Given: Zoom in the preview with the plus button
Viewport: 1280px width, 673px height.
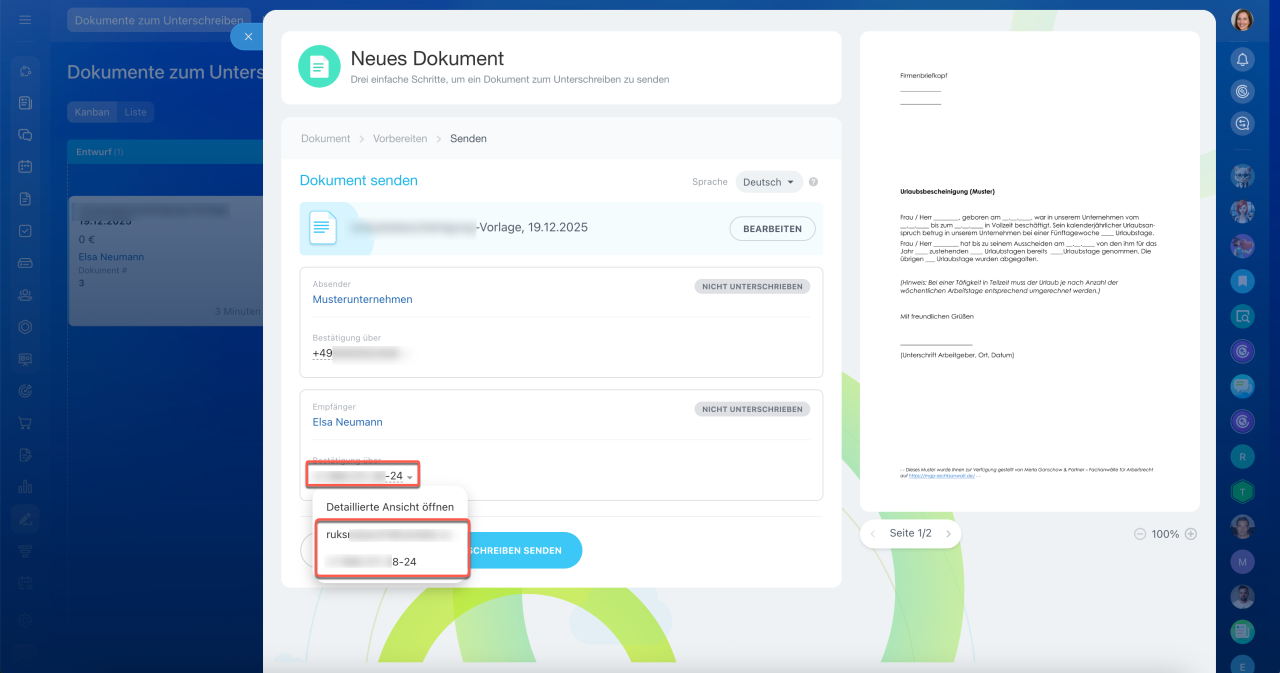Looking at the screenshot, I should click(1190, 534).
